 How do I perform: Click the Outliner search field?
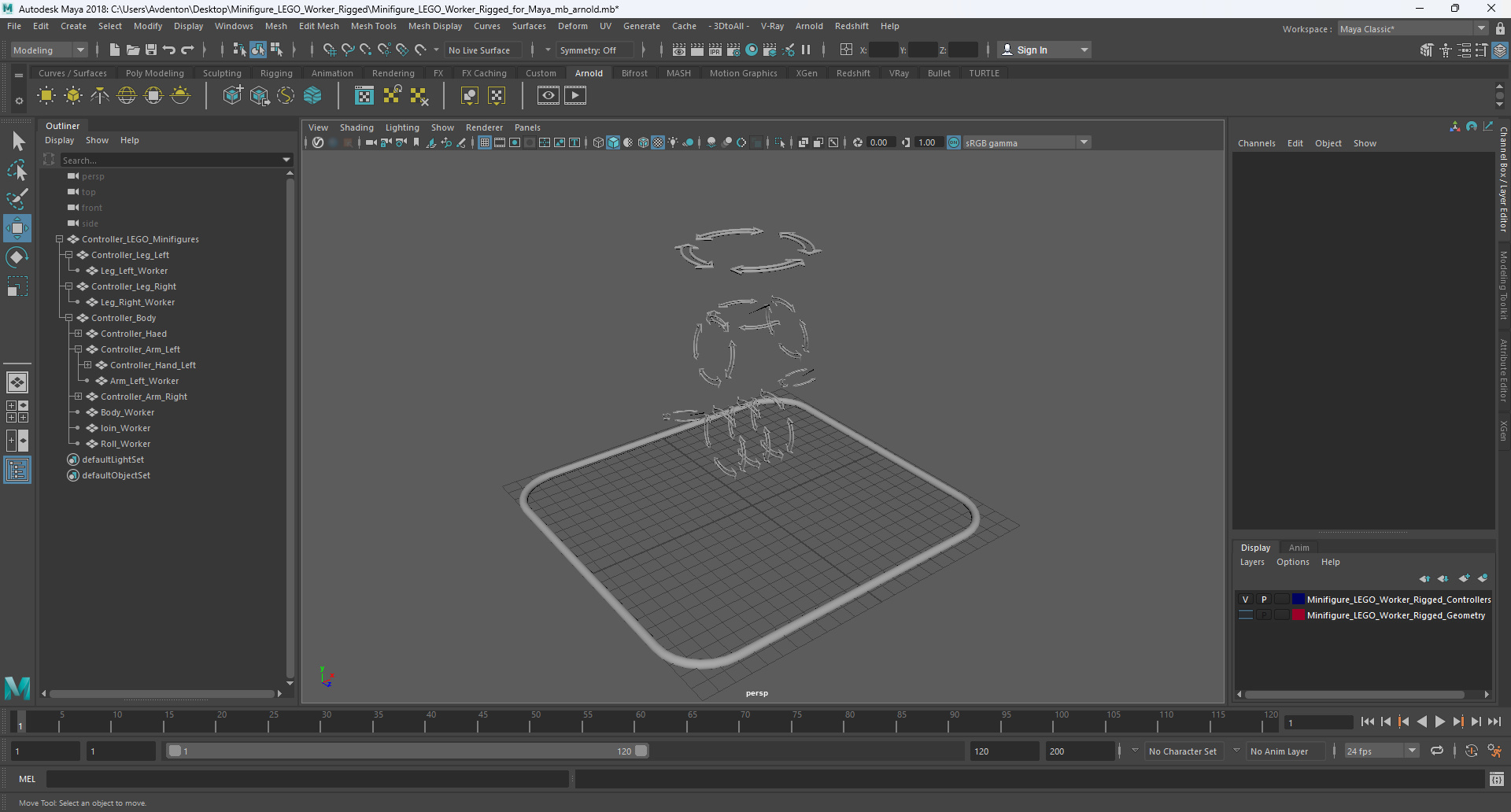(x=177, y=160)
